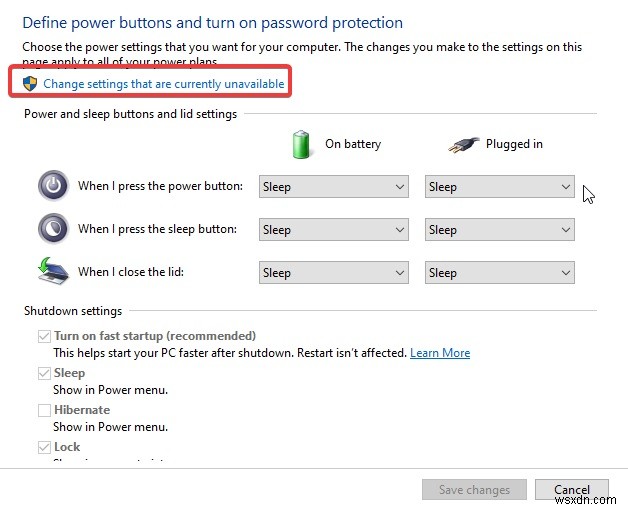
Task: Click the green battery icon
Action: point(302,144)
